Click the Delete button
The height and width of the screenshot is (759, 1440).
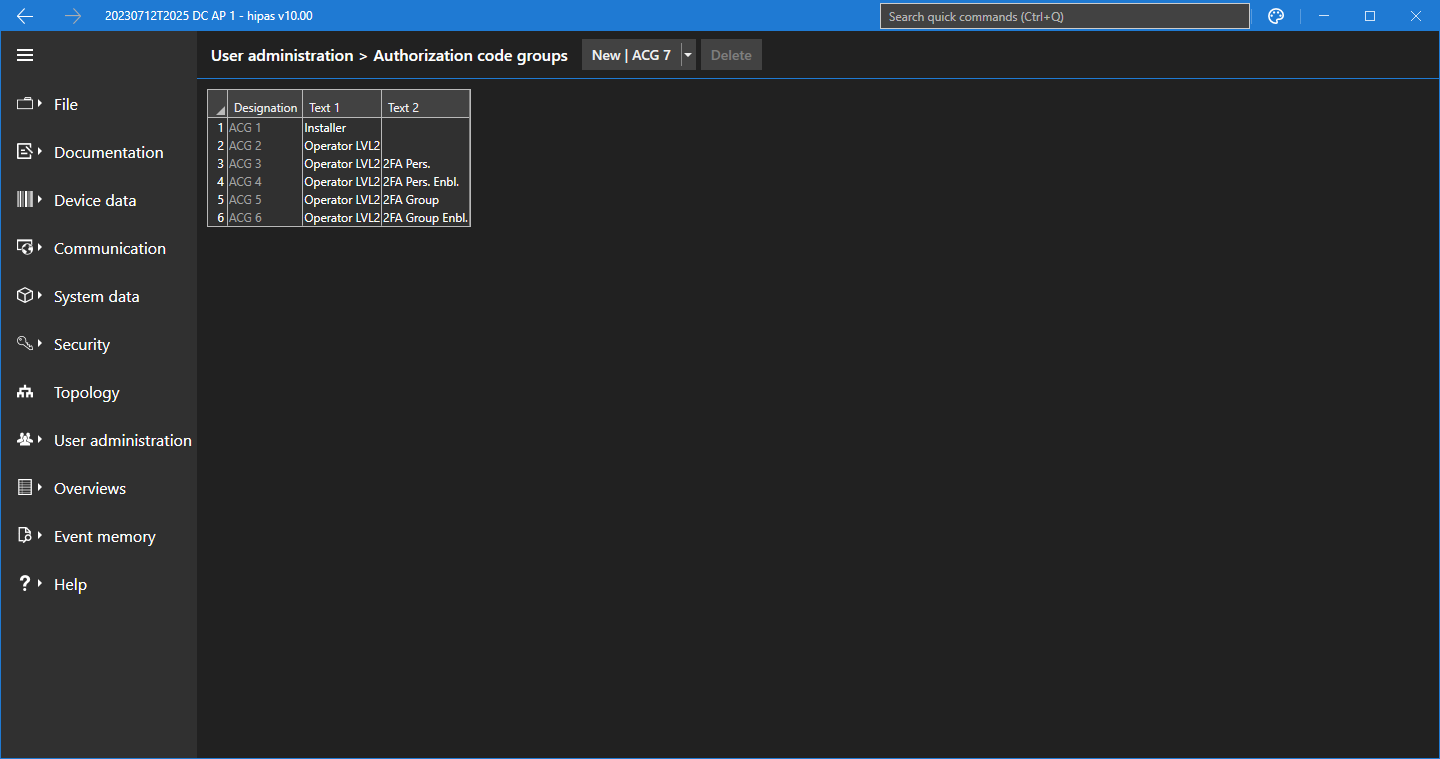pos(731,55)
